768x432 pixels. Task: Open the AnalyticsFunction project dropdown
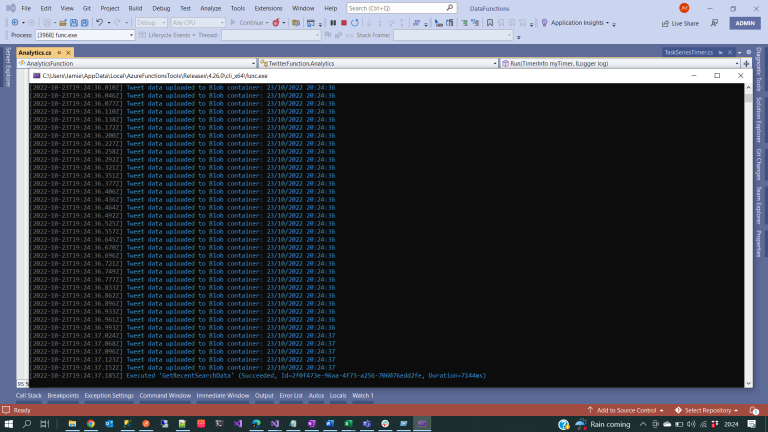136,63
